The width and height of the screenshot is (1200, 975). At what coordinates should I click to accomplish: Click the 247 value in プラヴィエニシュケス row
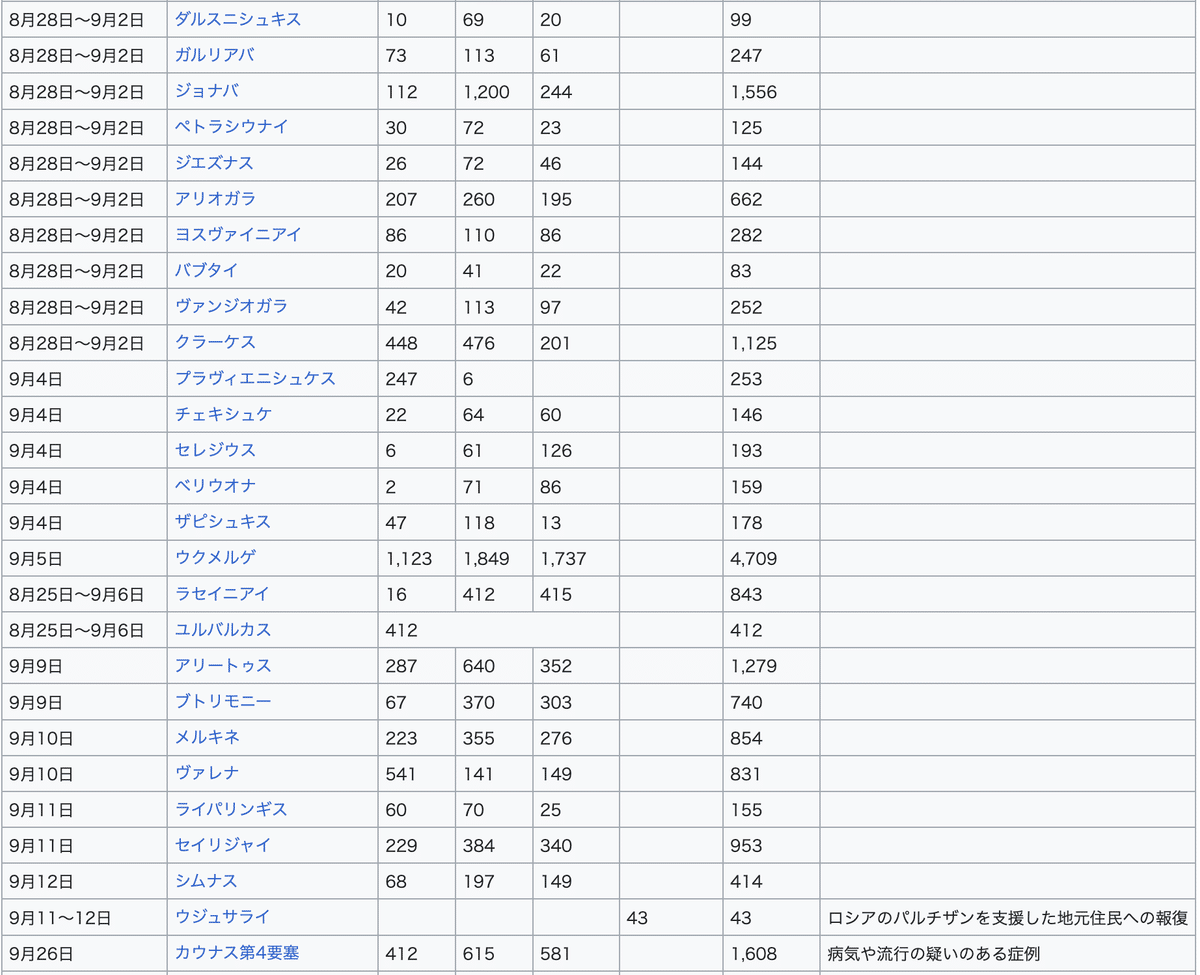[x=401, y=380]
